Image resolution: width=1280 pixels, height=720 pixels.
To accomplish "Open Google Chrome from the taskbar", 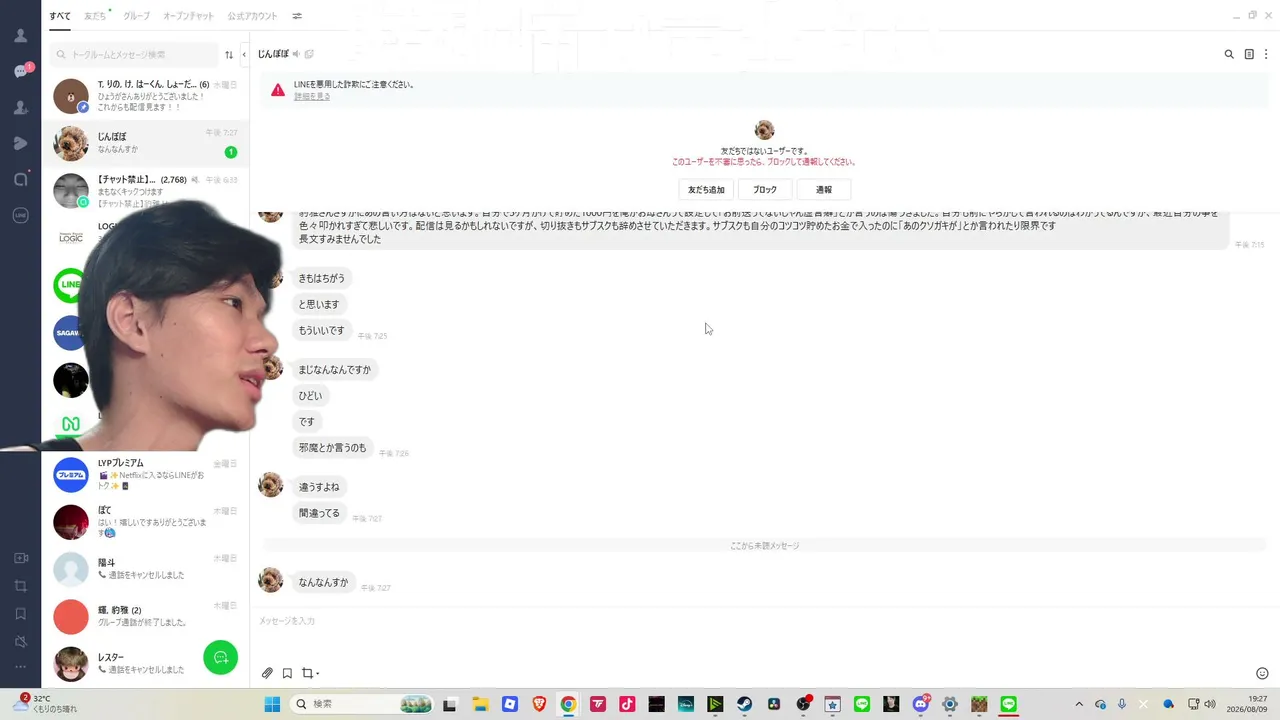I will pos(568,704).
